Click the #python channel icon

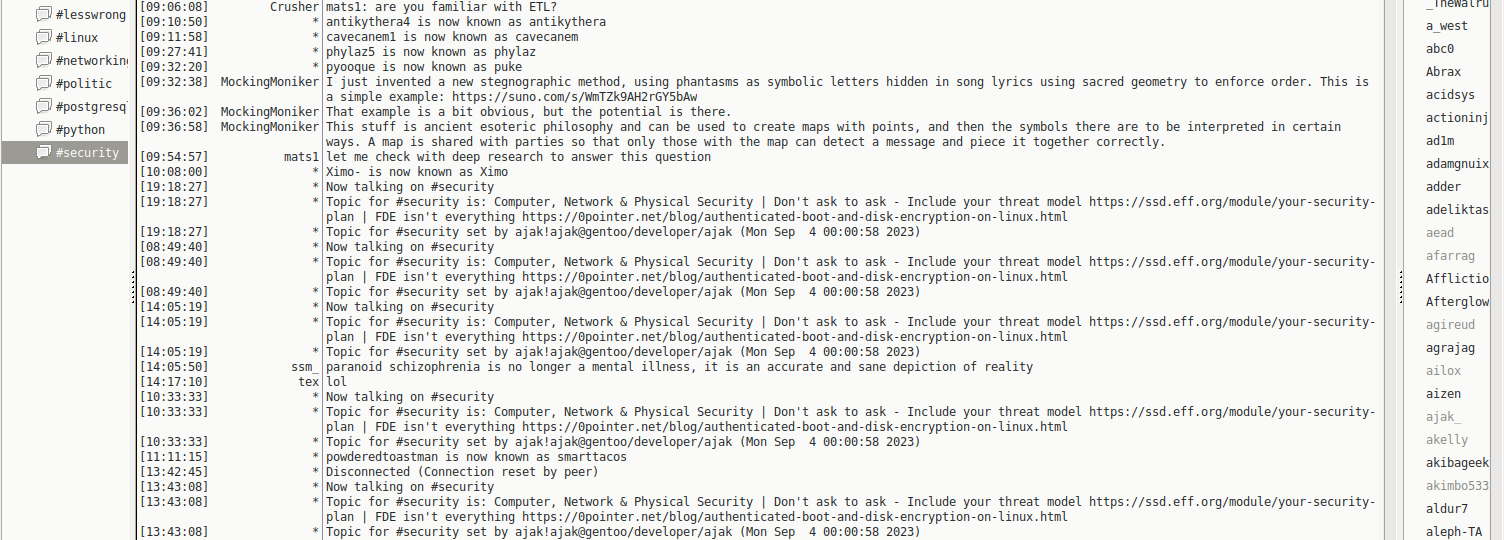(x=43, y=130)
